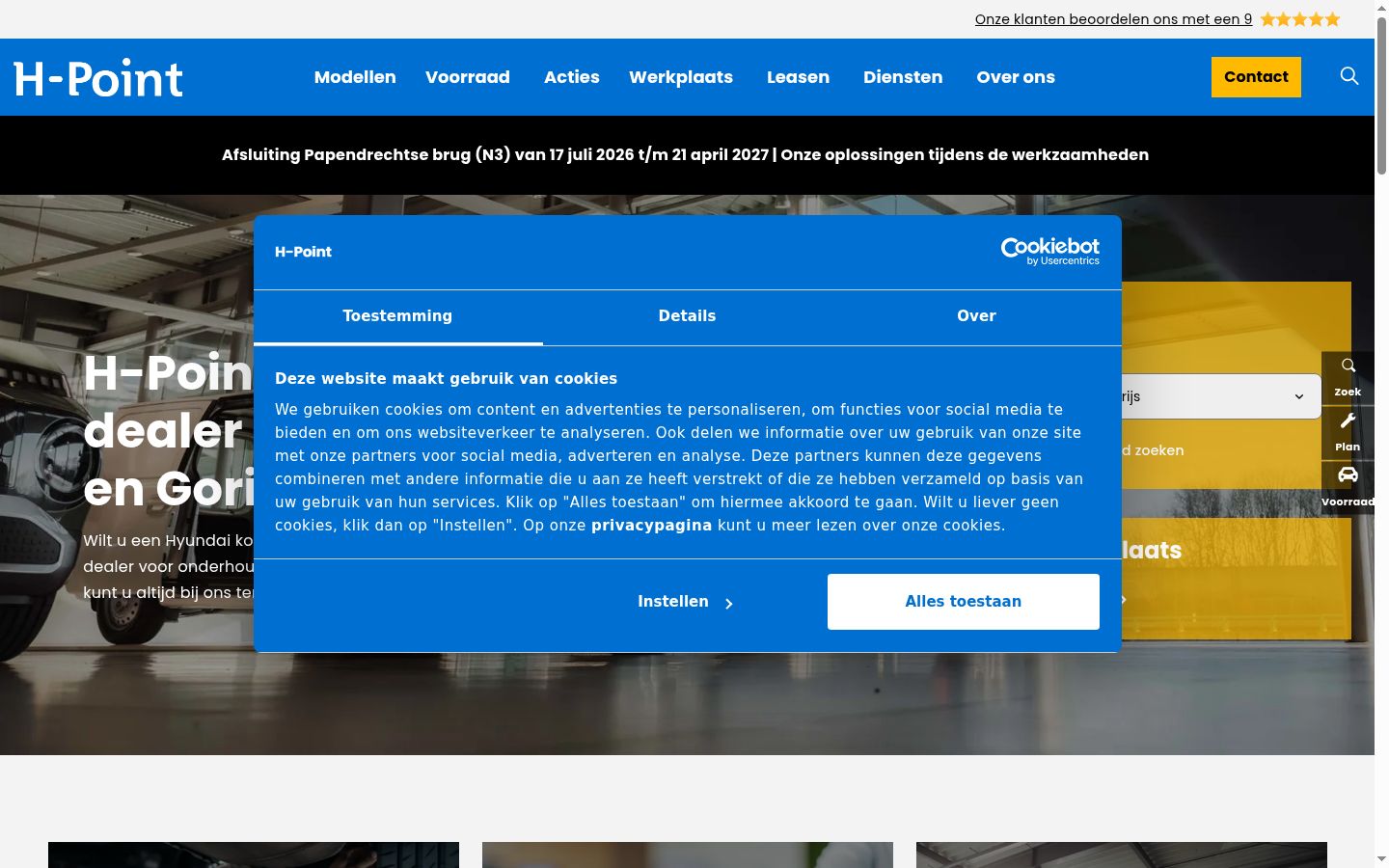Open the Over ons menu item
This screenshot has width=1389, height=868.
click(1016, 77)
